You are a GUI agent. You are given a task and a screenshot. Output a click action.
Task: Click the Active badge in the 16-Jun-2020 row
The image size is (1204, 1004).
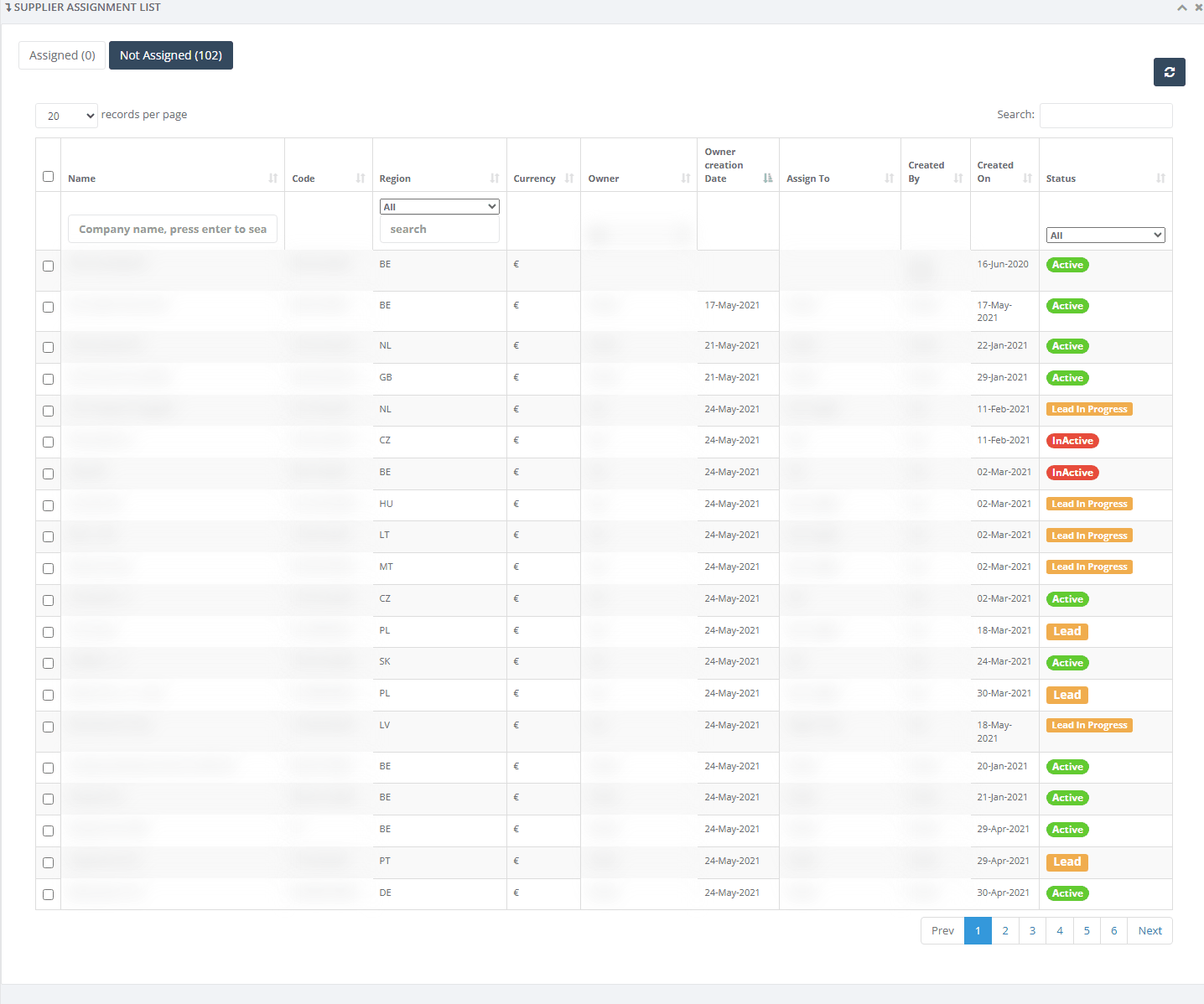coord(1067,265)
